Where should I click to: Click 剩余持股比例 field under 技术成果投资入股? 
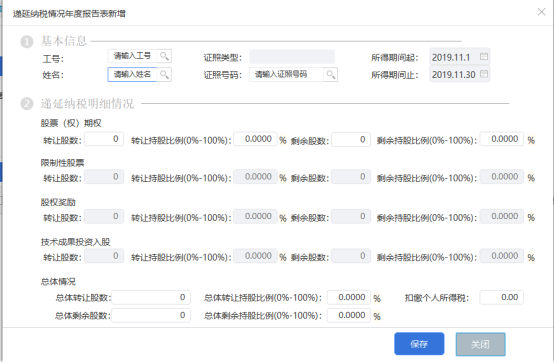pyautogui.click(x=502, y=256)
